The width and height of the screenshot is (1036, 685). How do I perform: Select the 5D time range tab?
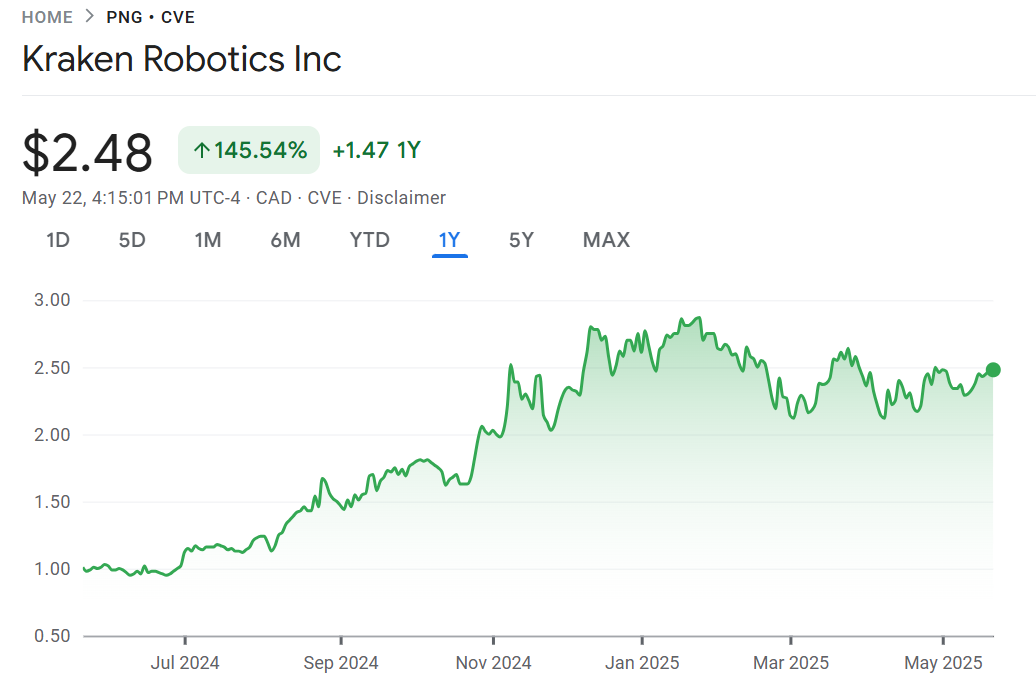132,240
